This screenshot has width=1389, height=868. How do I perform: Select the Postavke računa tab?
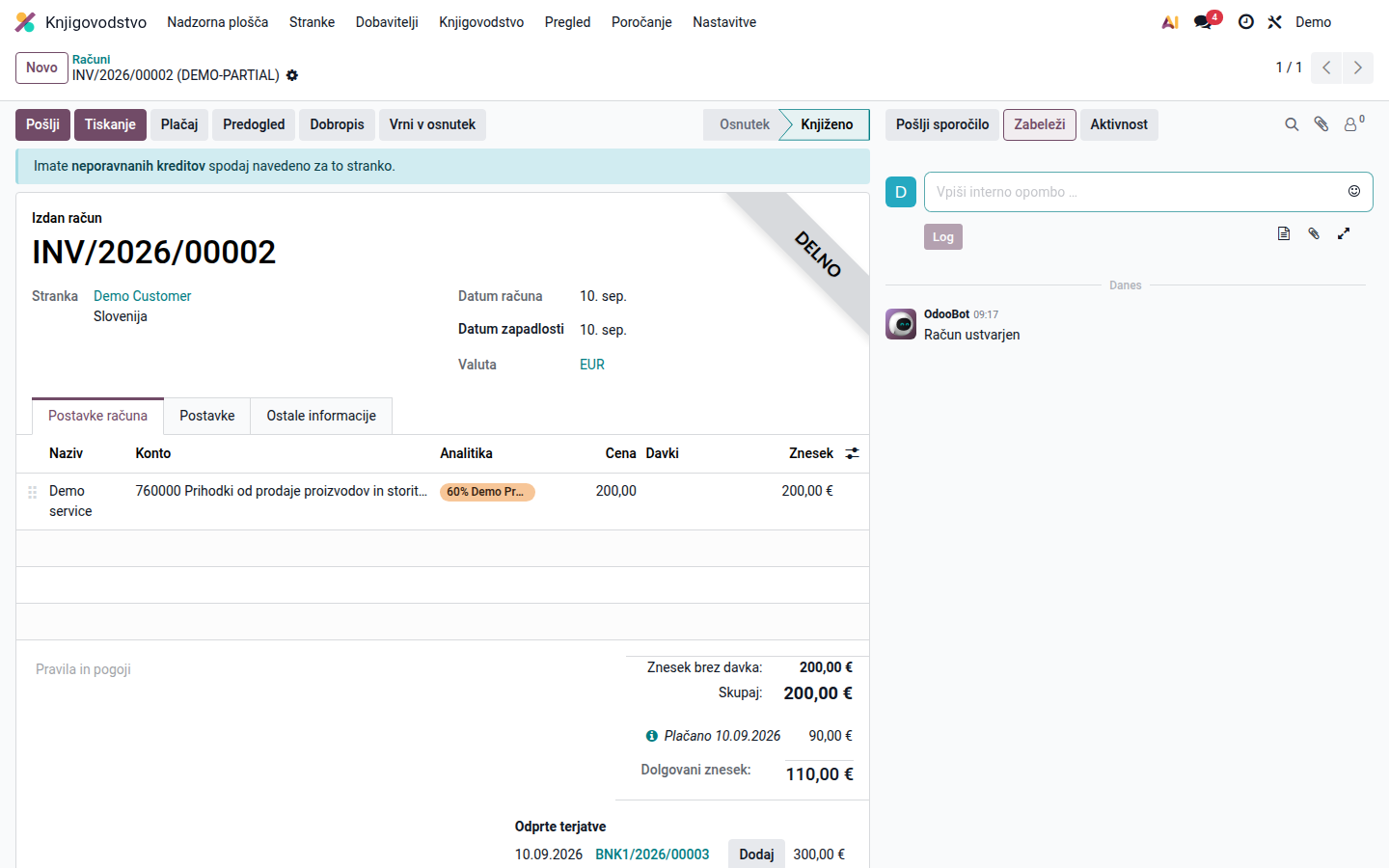[x=97, y=416]
